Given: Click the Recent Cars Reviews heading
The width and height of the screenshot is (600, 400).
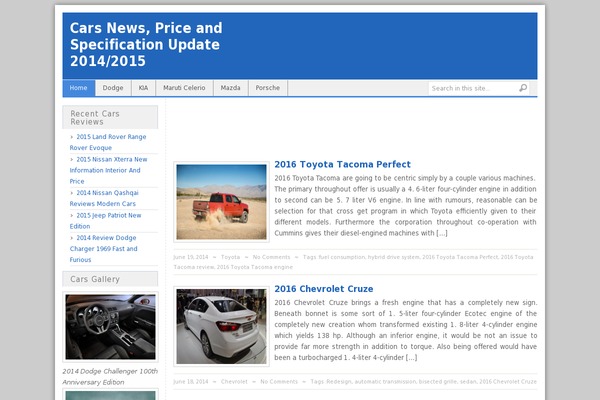Looking at the screenshot, I should coord(110,118).
